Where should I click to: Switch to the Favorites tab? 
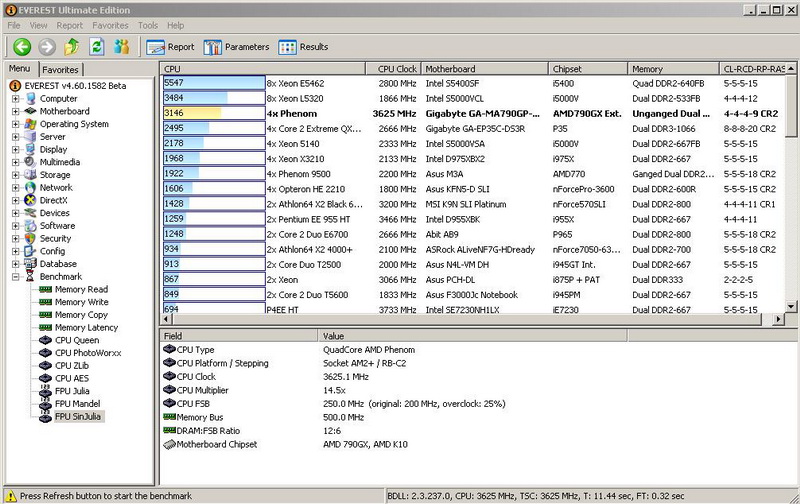pos(60,70)
